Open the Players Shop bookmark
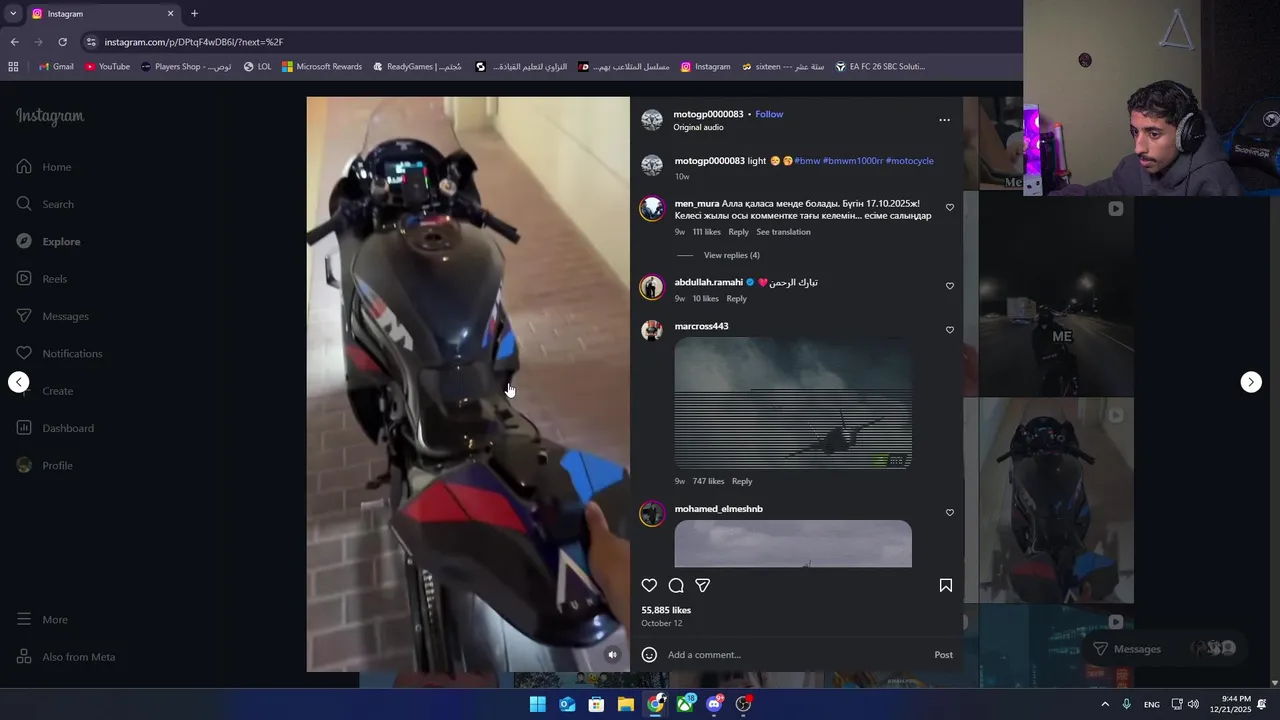1280x720 pixels. pos(186,67)
